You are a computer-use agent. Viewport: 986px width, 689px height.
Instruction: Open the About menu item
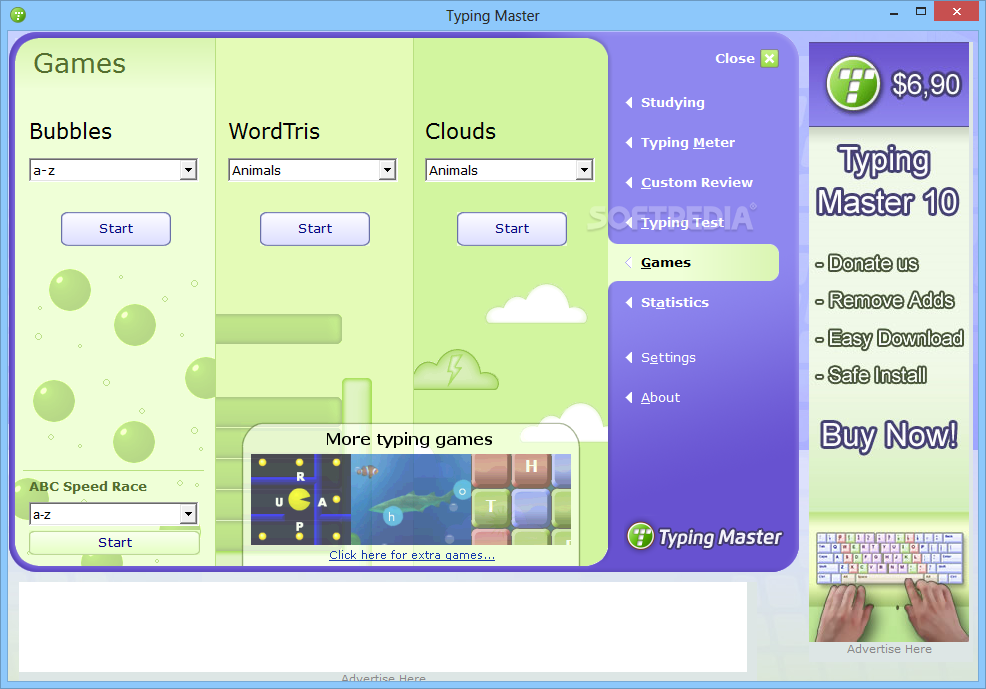[x=660, y=397]
